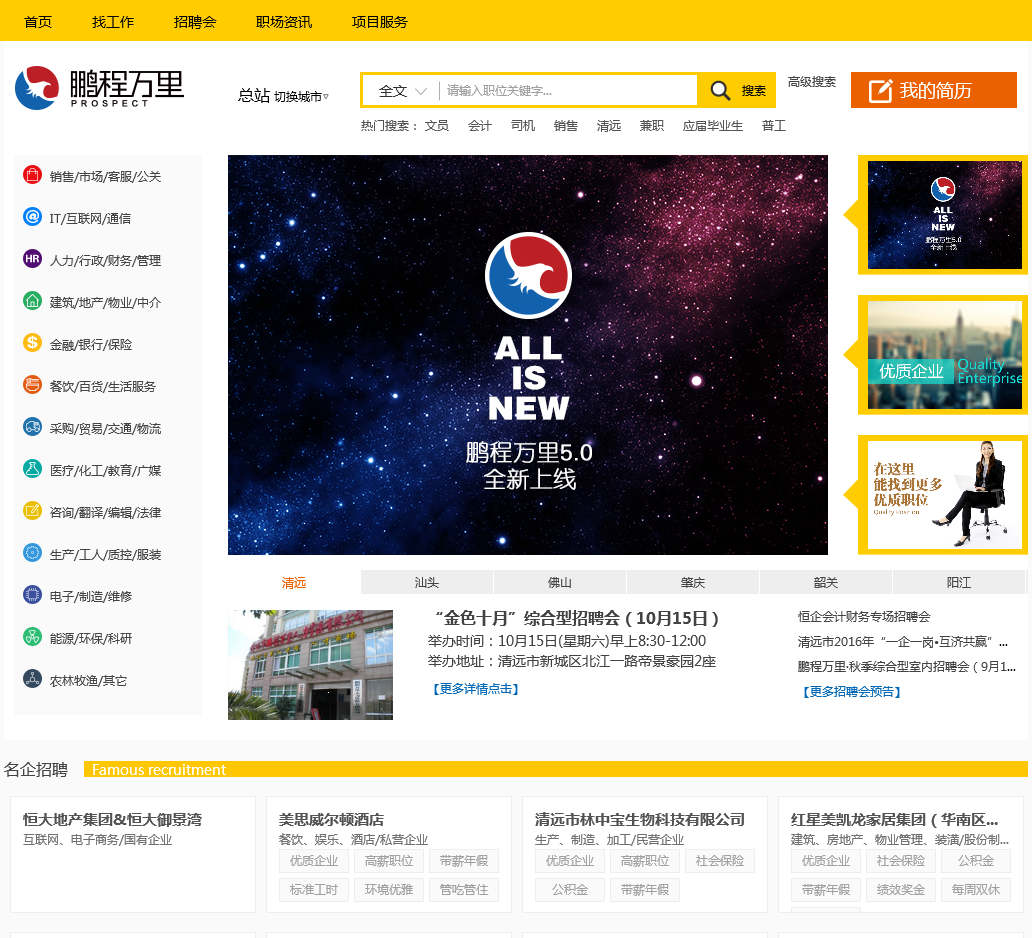The image size is (1032, 938).
Task: Open 职场资讯 in the top navigation
Action: (x=284, y=22)
